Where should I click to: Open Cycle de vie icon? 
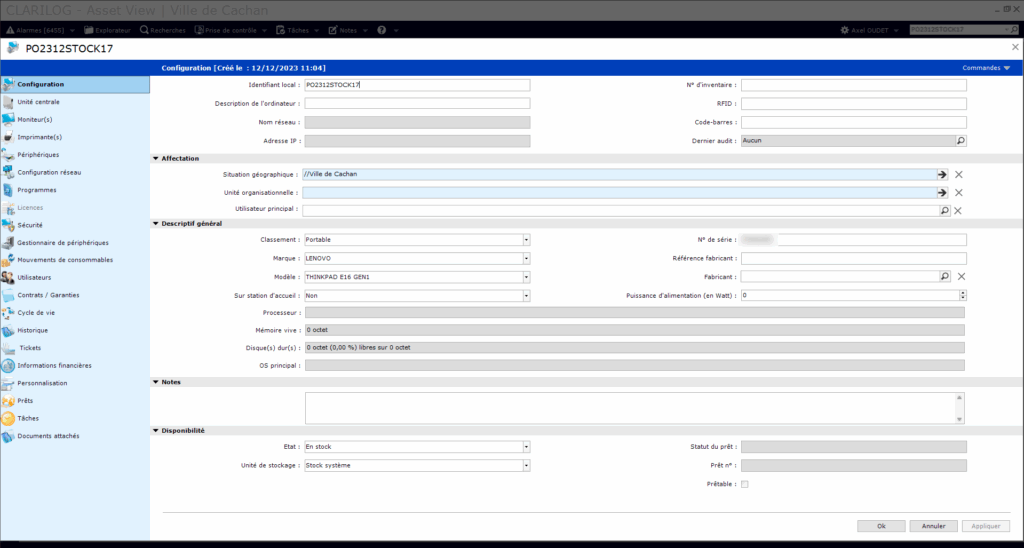click(8, 313)
